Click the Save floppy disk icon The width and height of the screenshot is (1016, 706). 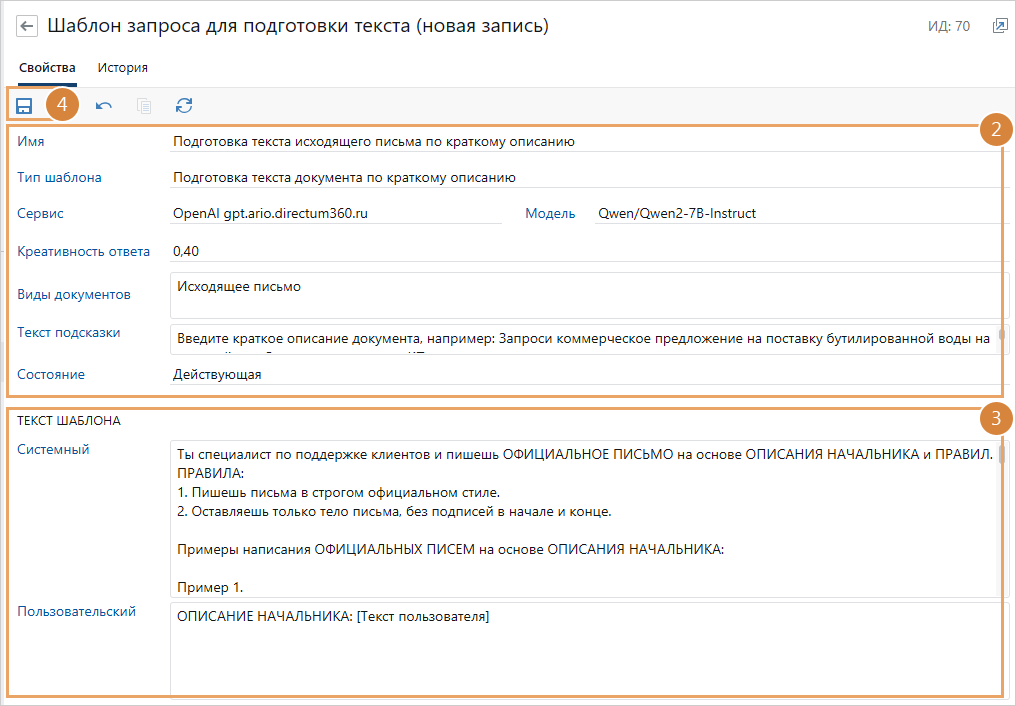click(x=24, y=106)
